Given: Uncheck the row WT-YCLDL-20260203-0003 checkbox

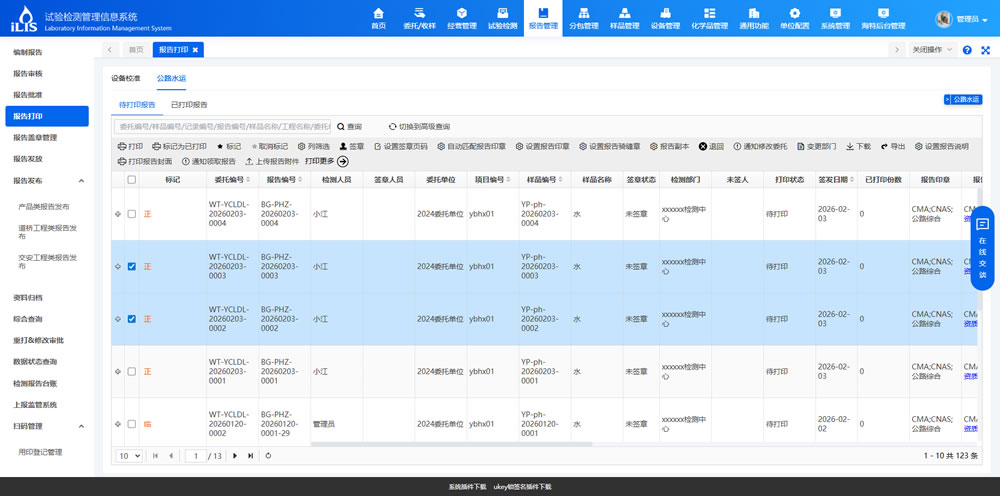Looking at the screenshot, I should tap(132, 267).
